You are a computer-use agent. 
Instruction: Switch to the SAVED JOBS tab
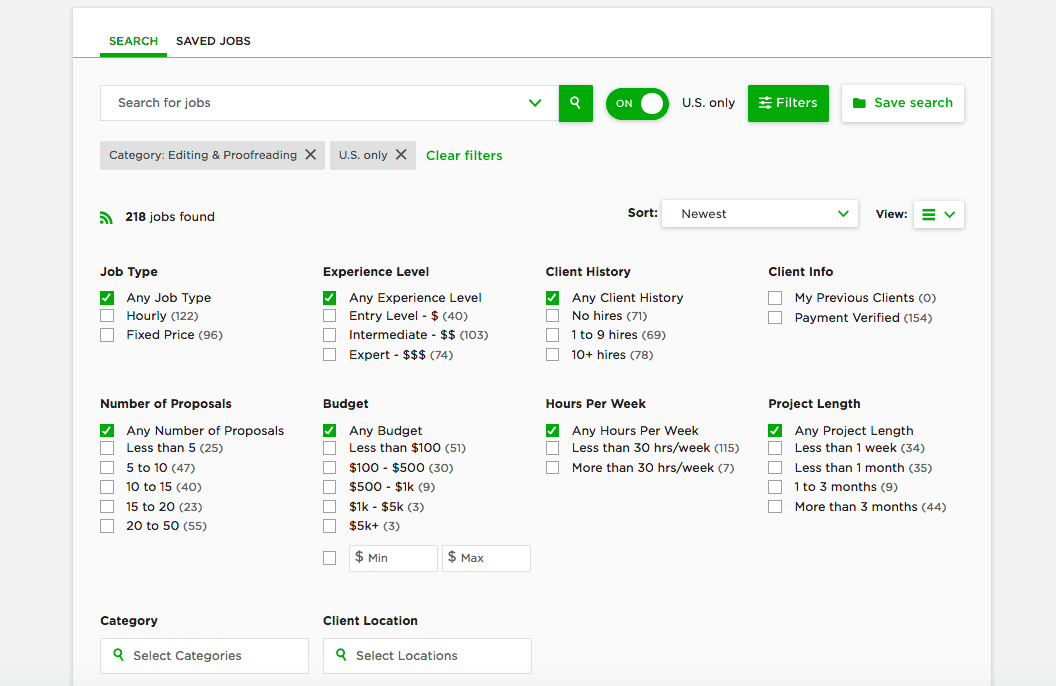(213, 41)
